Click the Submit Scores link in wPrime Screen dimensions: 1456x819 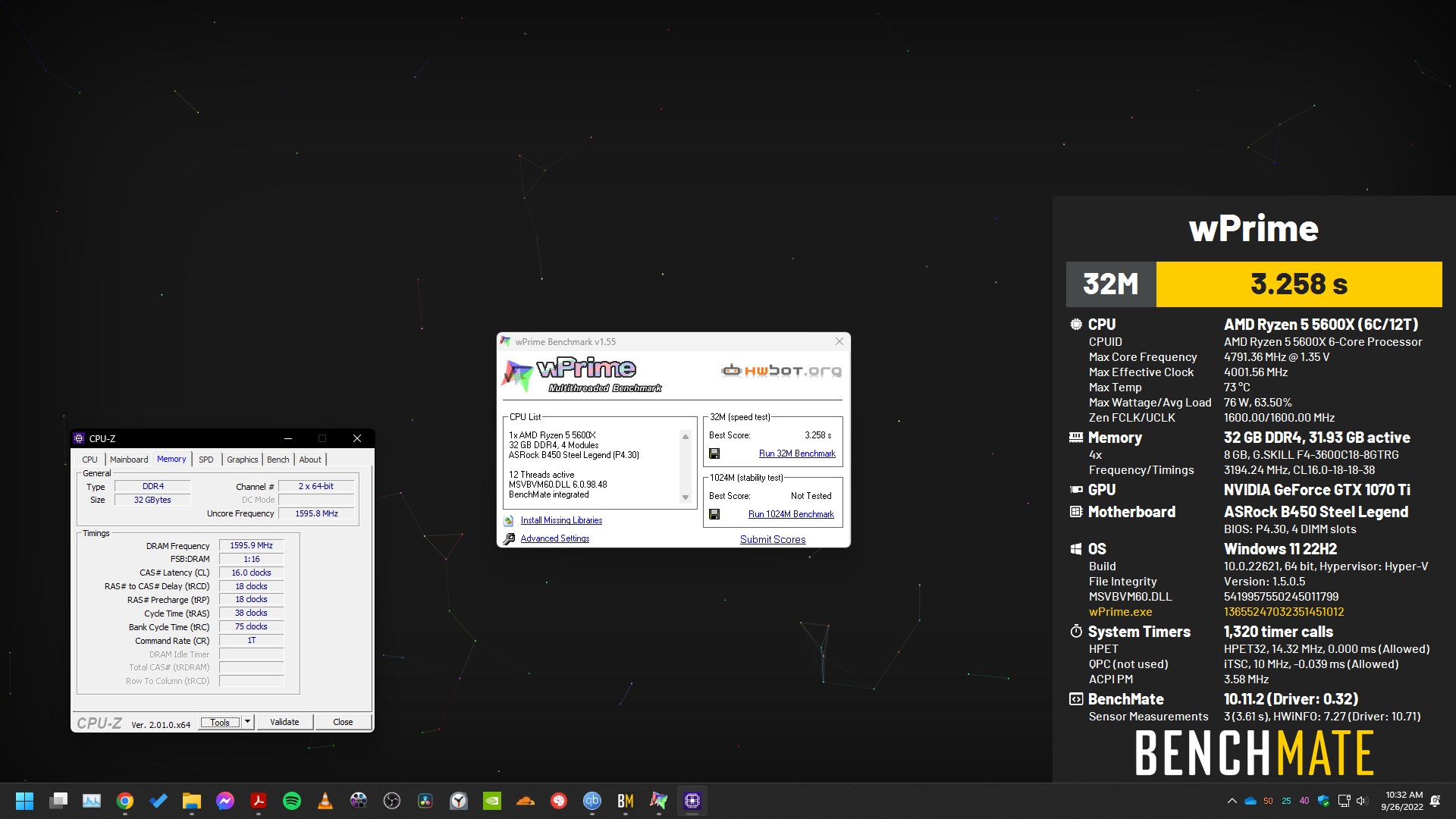point(773,539)
